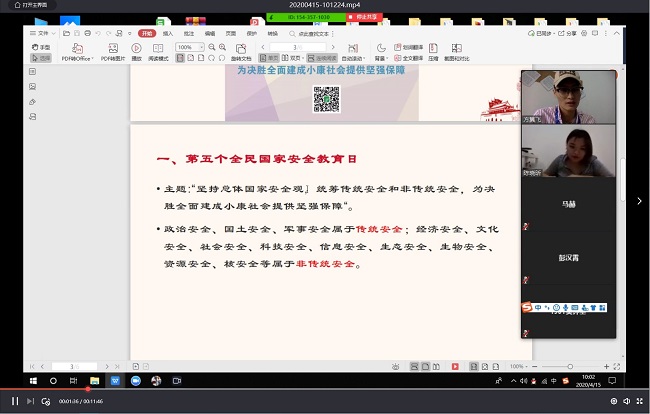Switch to the 插入 ribbon tab
The height and width of the screenshot is (414, 650).
coord(167,33)
